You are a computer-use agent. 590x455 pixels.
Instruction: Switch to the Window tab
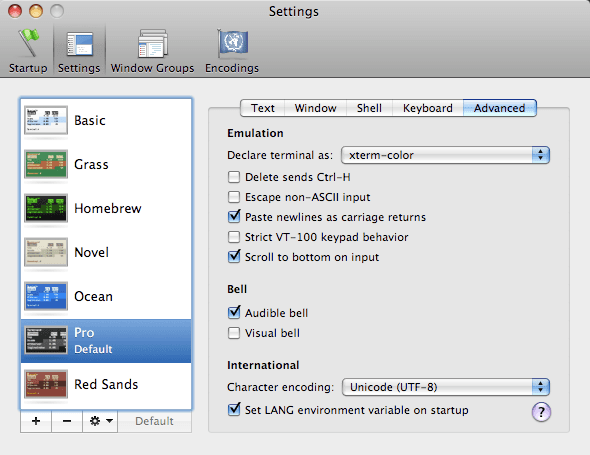(x=315, y=108)
